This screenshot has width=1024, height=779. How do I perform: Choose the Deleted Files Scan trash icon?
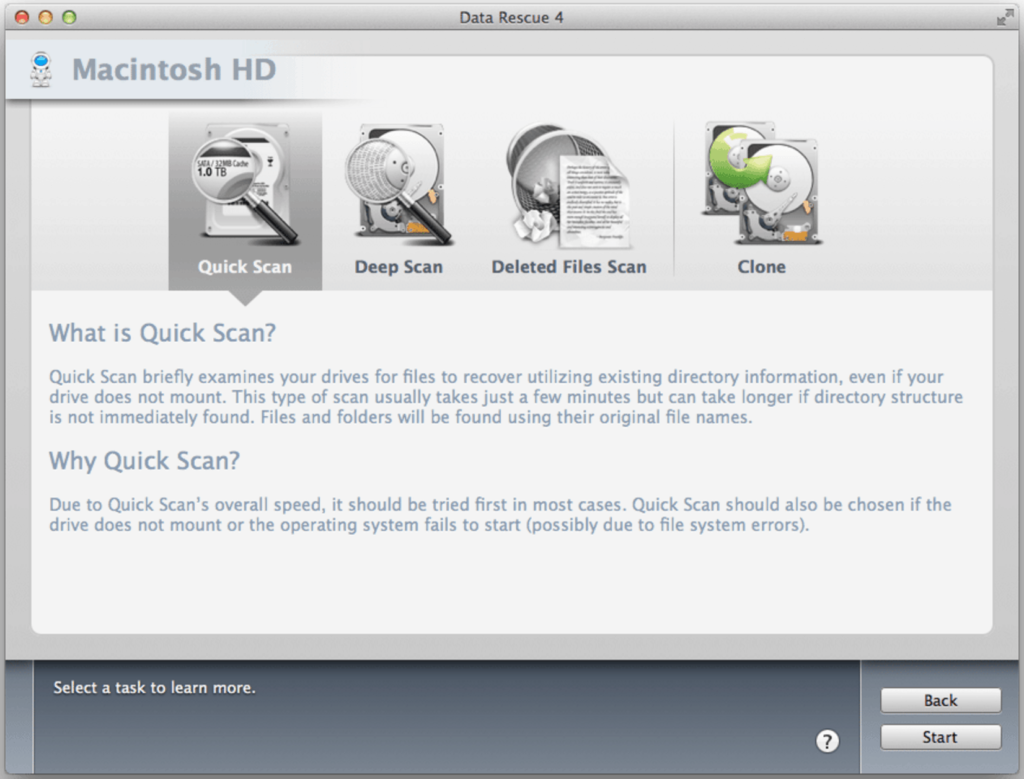(568, 186)
